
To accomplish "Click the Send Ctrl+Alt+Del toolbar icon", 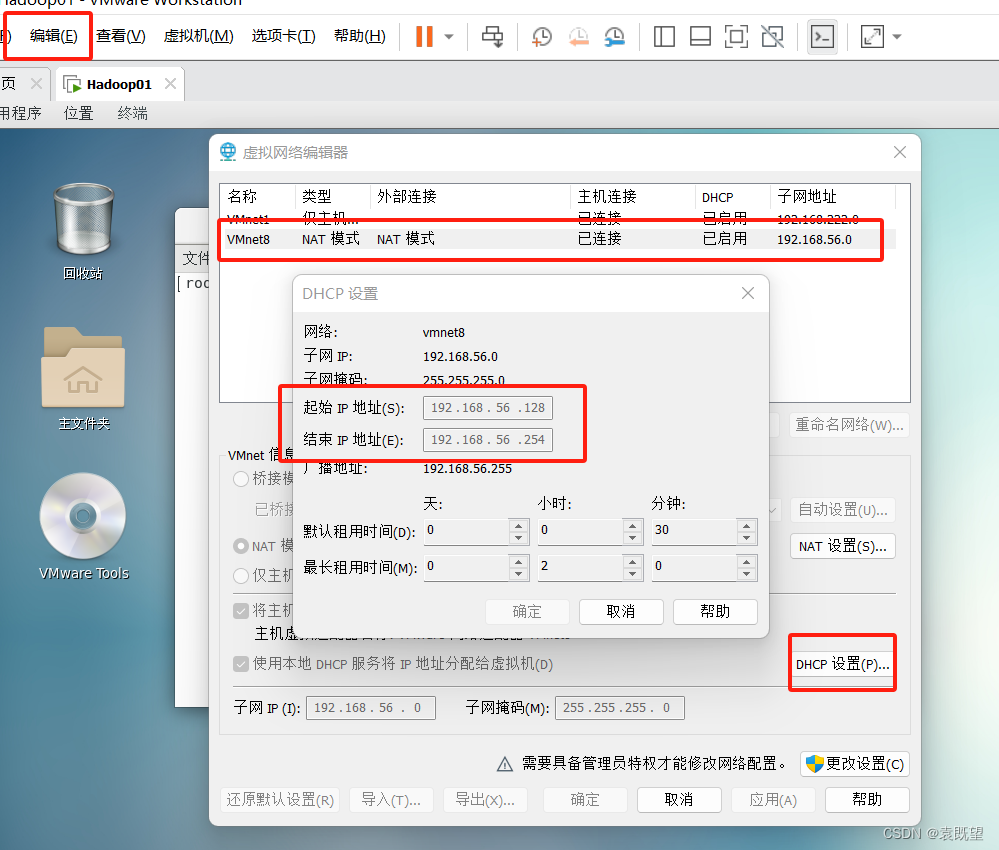I will click(x=492, y=36).
